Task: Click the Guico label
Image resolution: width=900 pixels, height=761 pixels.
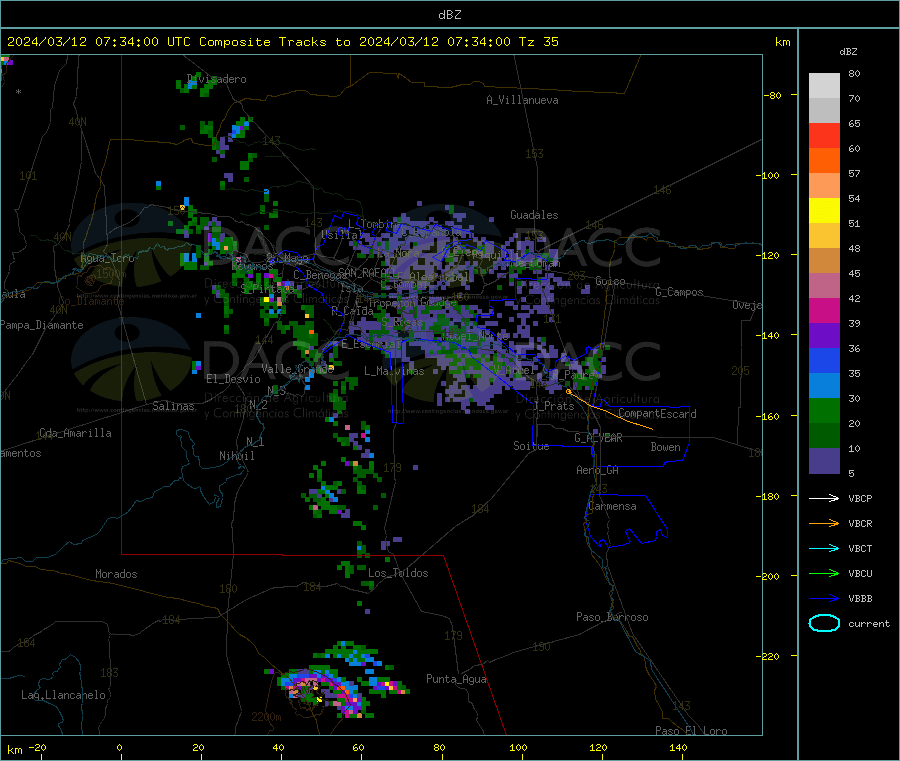Action: click(610, 281)
